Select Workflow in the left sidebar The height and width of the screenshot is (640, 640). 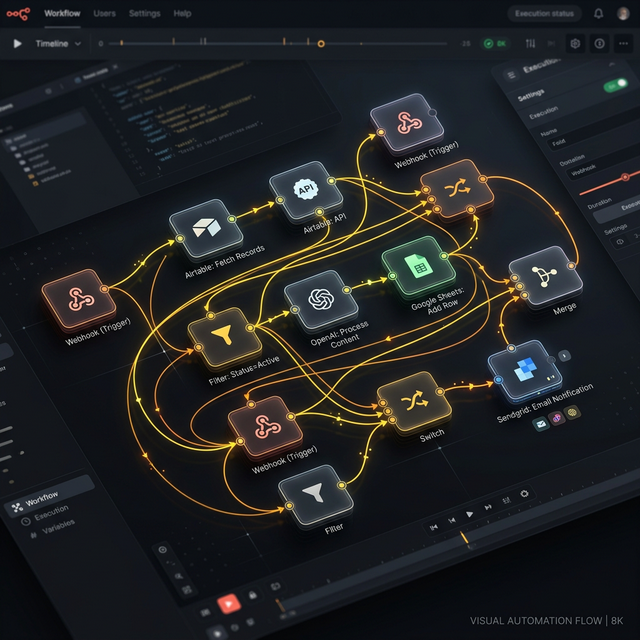click(49, 495)
